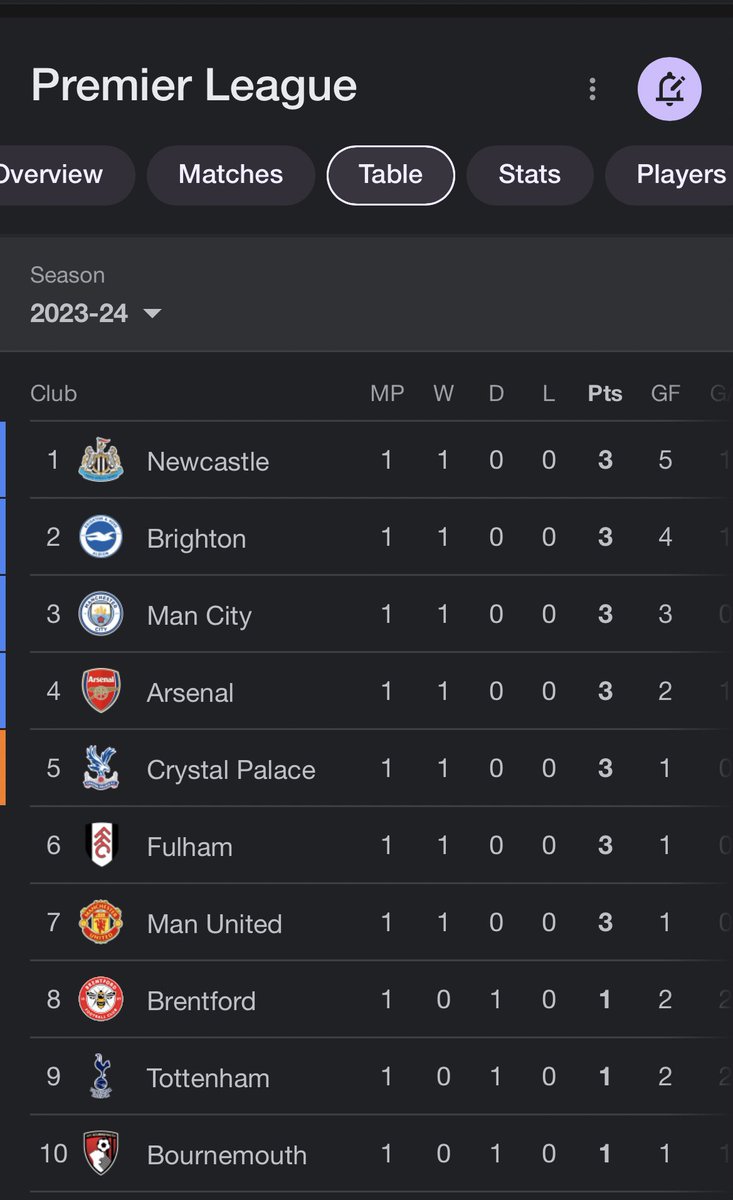The image size is (733, 1200).
Task: Select the Table tab
Action: pyautogui.click(x=391, y=175)
